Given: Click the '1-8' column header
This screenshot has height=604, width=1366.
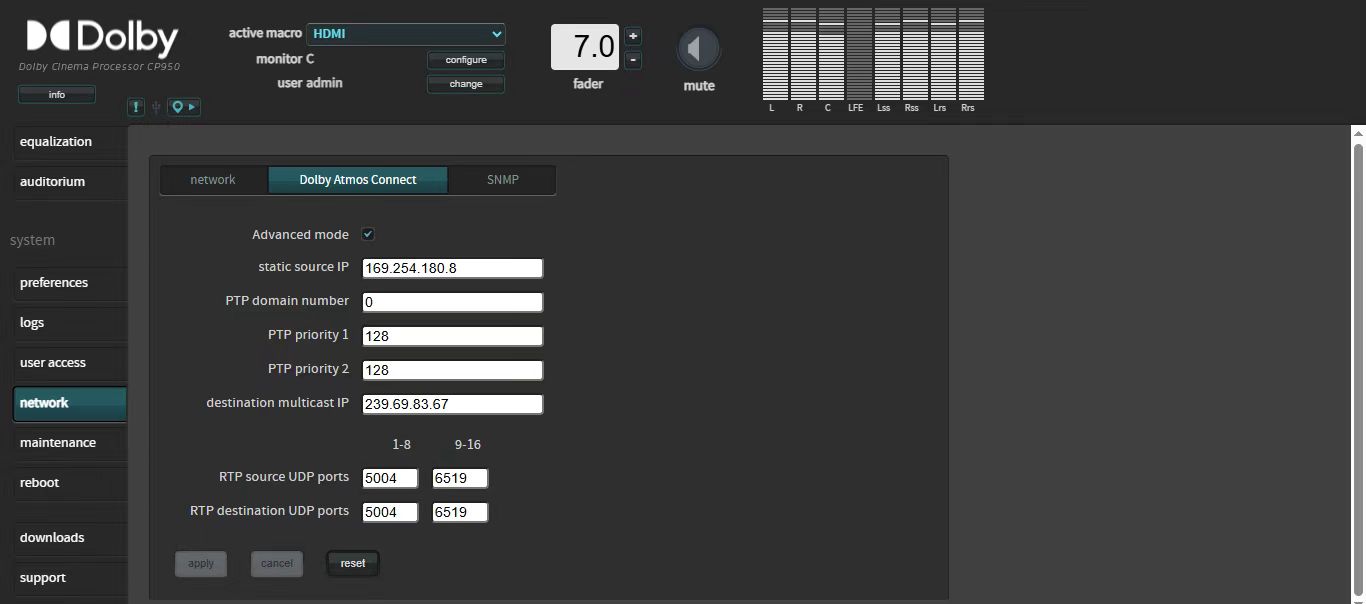Looking at the screenshot, I should [x=401, y=444].
